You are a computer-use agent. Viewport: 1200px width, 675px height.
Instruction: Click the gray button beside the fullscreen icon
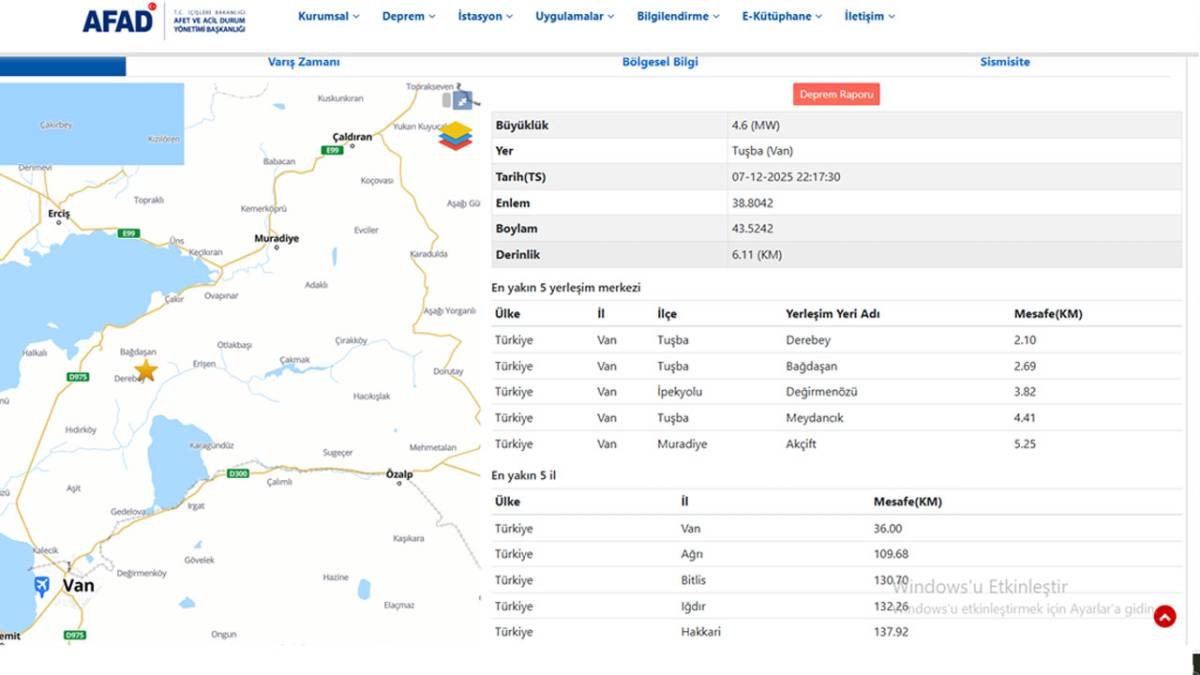[446, 100]
